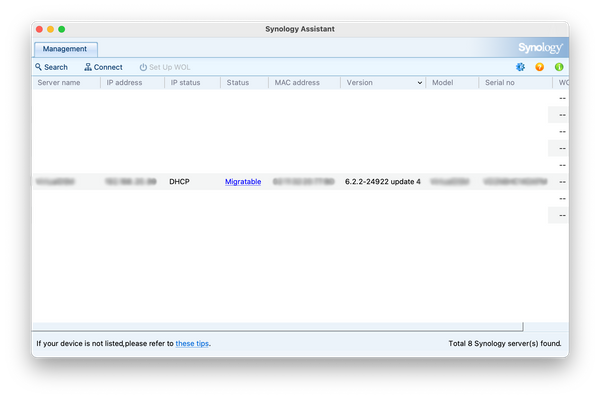Viewport: 600px width, 399px height.
Task: Switch to the Management tab
Action: 65,49
